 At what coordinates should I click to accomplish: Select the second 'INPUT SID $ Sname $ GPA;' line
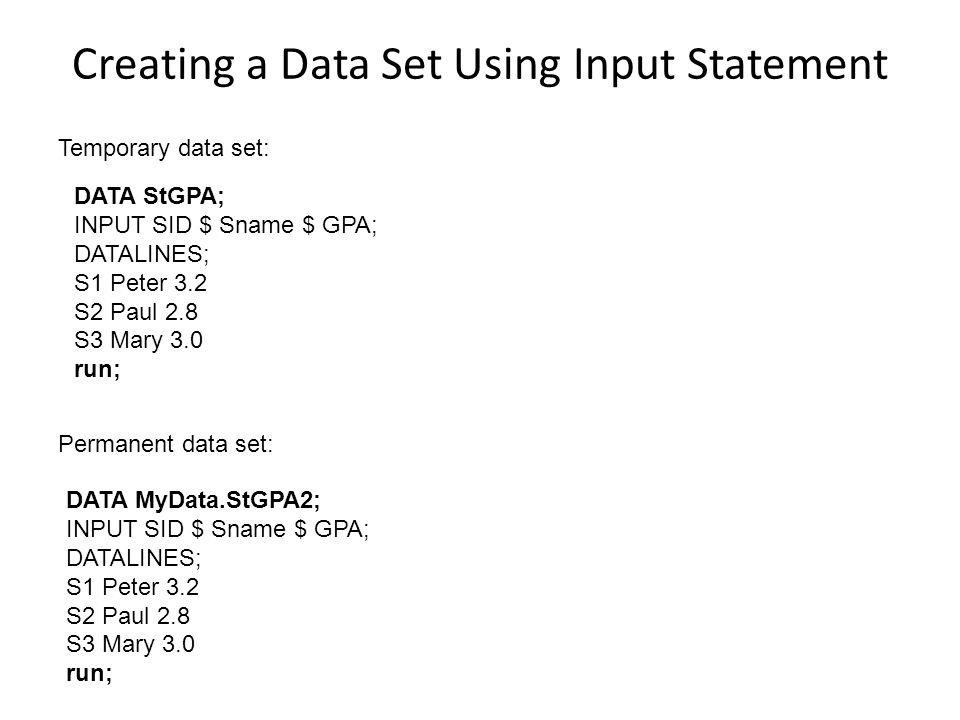[x=217, y=529]
